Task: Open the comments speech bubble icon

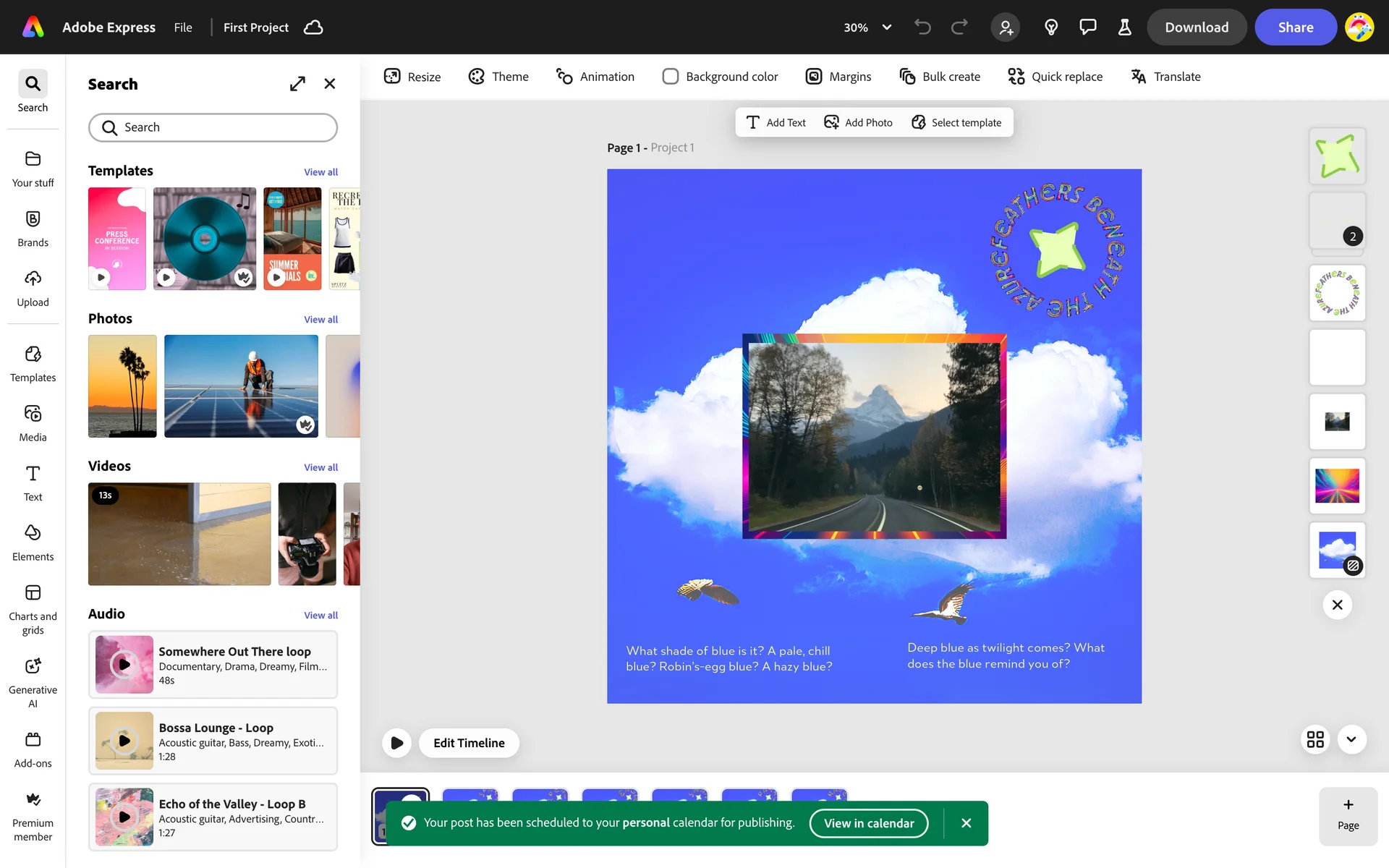Action: coord(1087,27)
